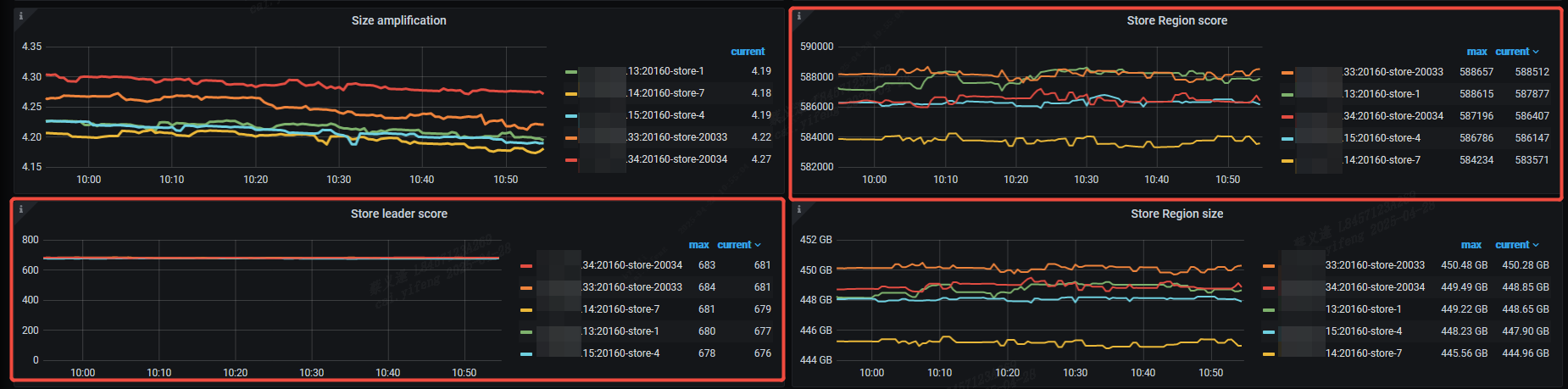Sort Store leader score legend by max
Viewport: 1568px width, 389px height.
[698, 245]
